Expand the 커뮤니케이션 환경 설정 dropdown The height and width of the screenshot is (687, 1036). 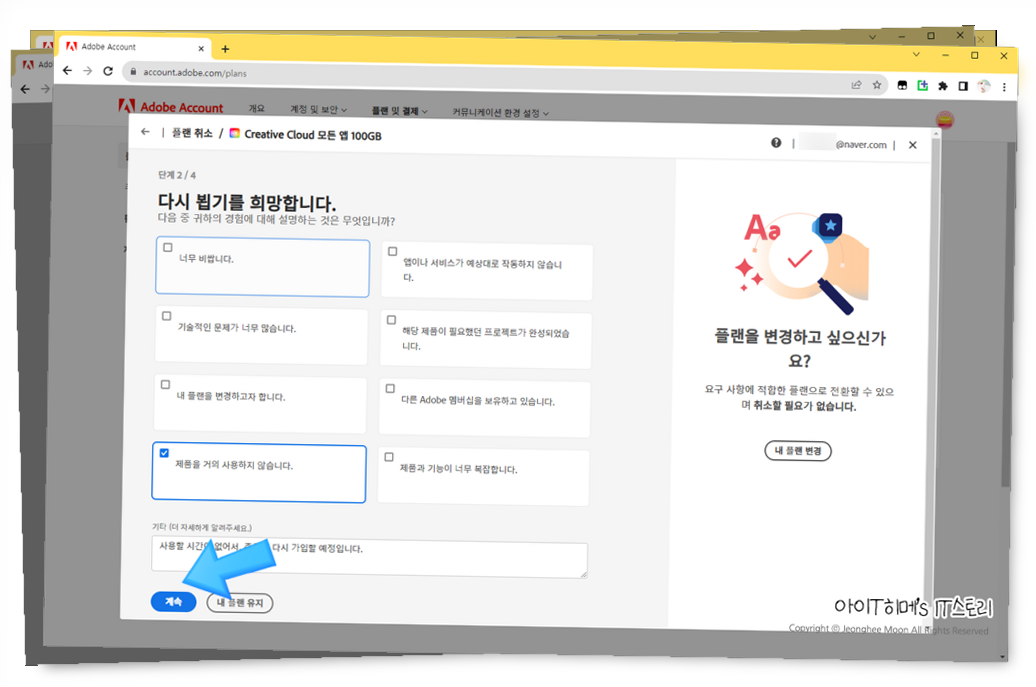point(500,113)
